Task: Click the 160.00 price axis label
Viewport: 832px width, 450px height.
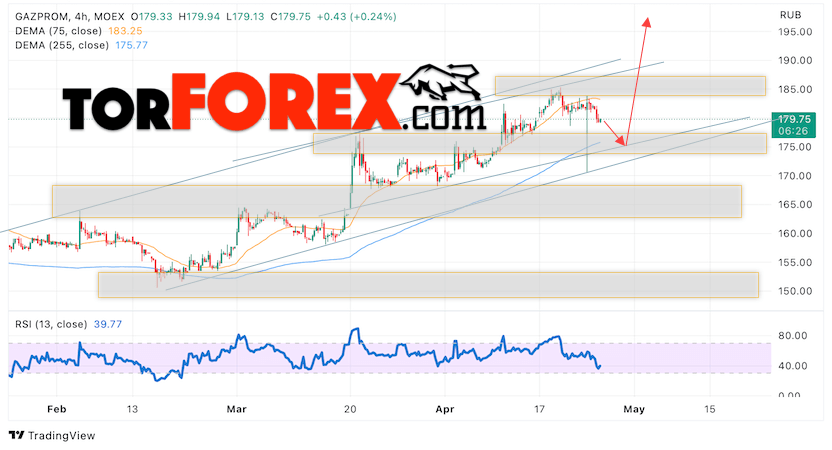Action: pos(795,233)
